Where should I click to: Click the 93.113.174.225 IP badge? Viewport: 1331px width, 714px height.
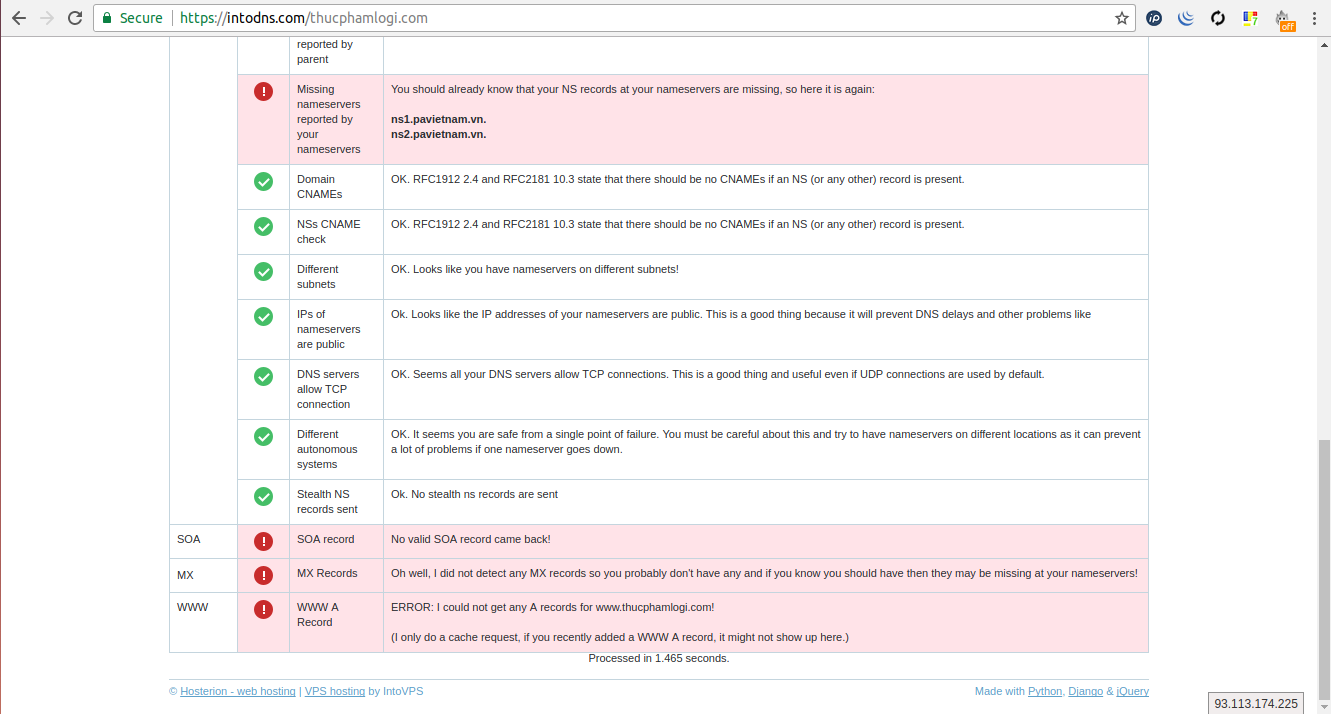pyautogui.click(x=1256, y=704)
